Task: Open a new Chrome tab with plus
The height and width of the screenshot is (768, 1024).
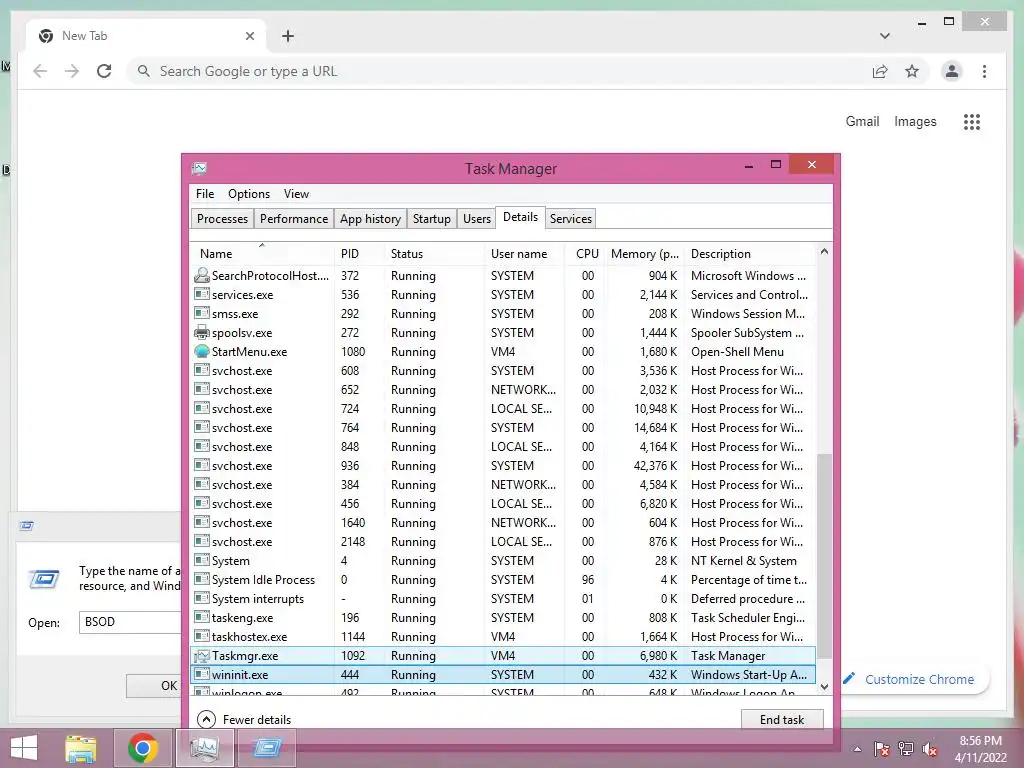Action: (x=288, y=36)
